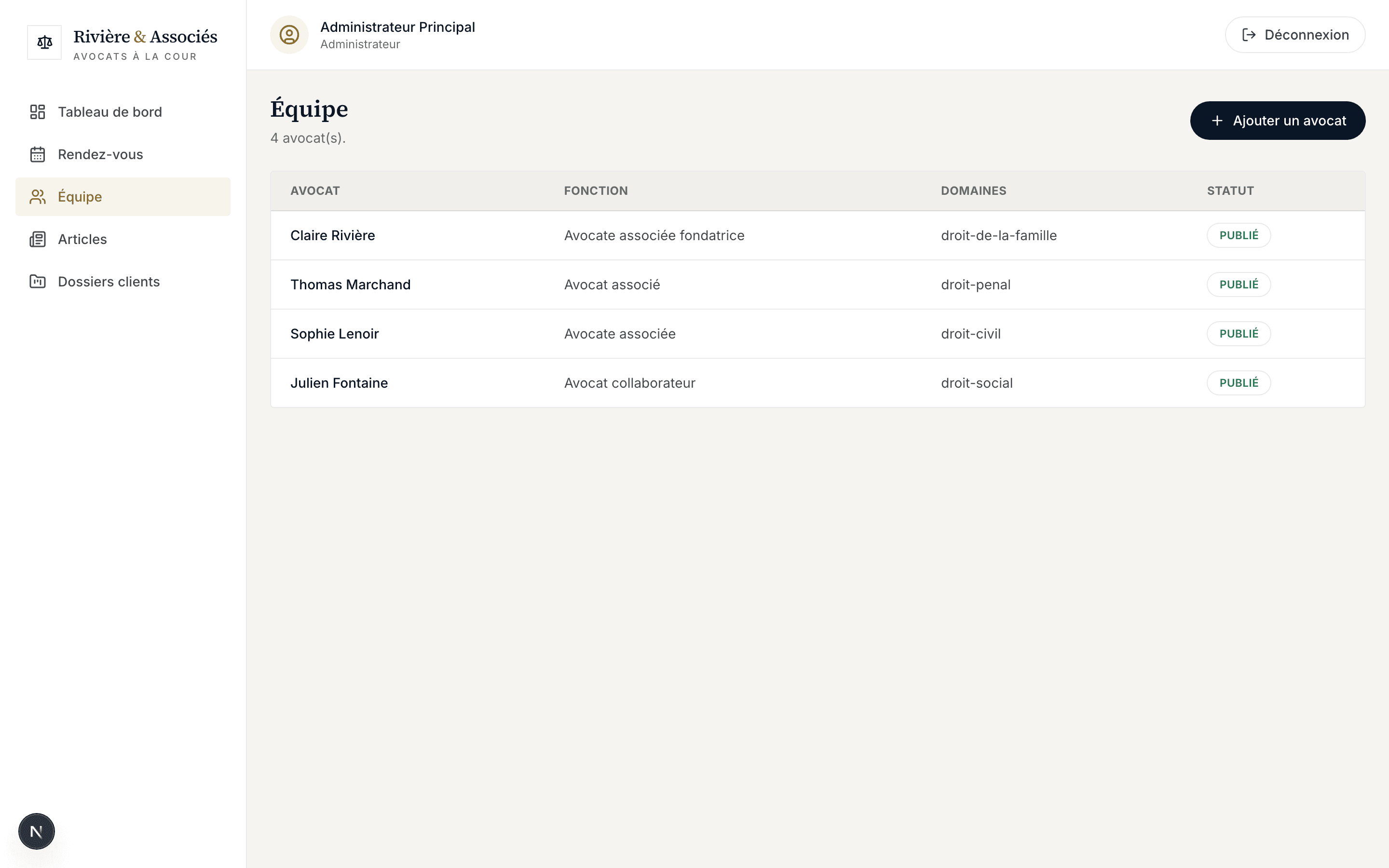Image resolution: width=1389 pixels, height=868 pixels.
Task: Click the Publié status of Julien Fontaine
Action: point(1239,383)
